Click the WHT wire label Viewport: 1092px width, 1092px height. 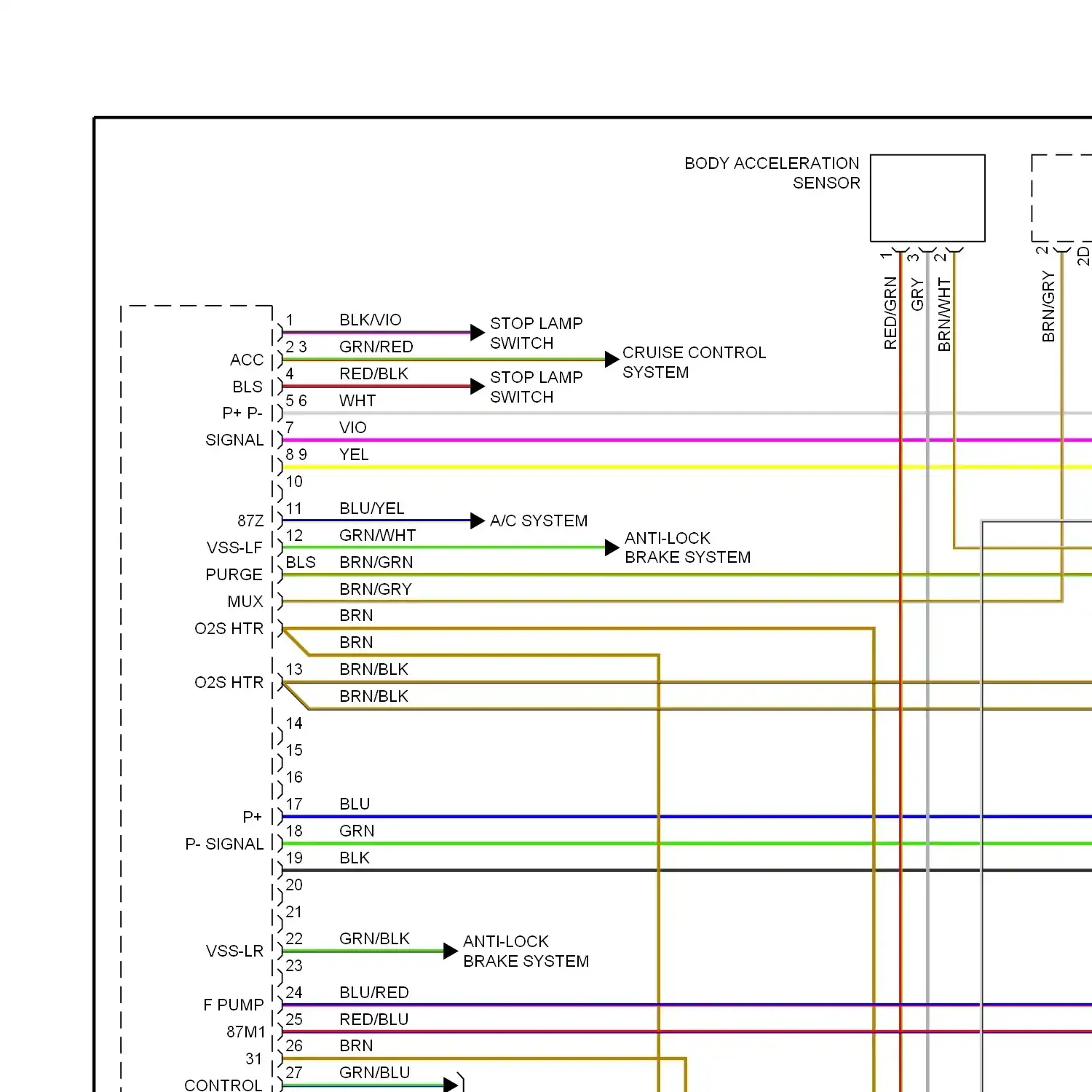pyautogui.click(x=357, y=400)
